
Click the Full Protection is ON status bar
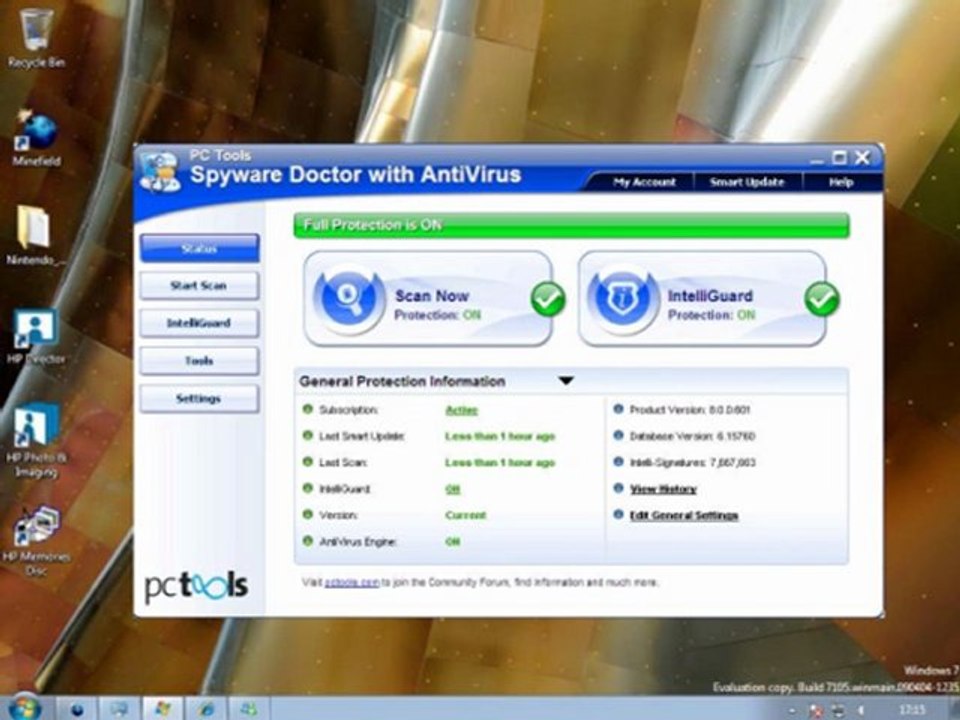pyautogui.click(x=572, y=225)
